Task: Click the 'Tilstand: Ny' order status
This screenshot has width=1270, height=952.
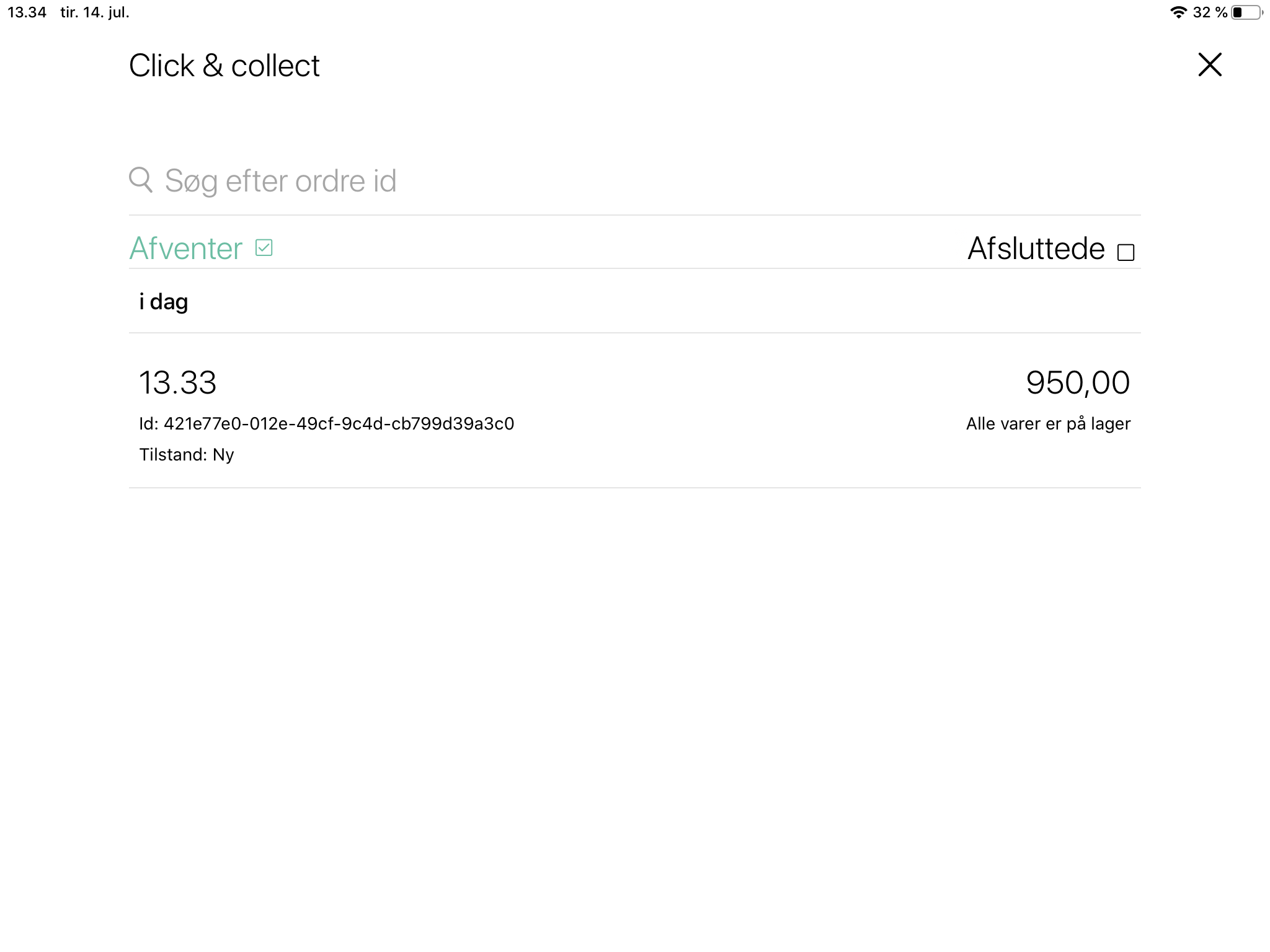Action: (x=187, y=455)
